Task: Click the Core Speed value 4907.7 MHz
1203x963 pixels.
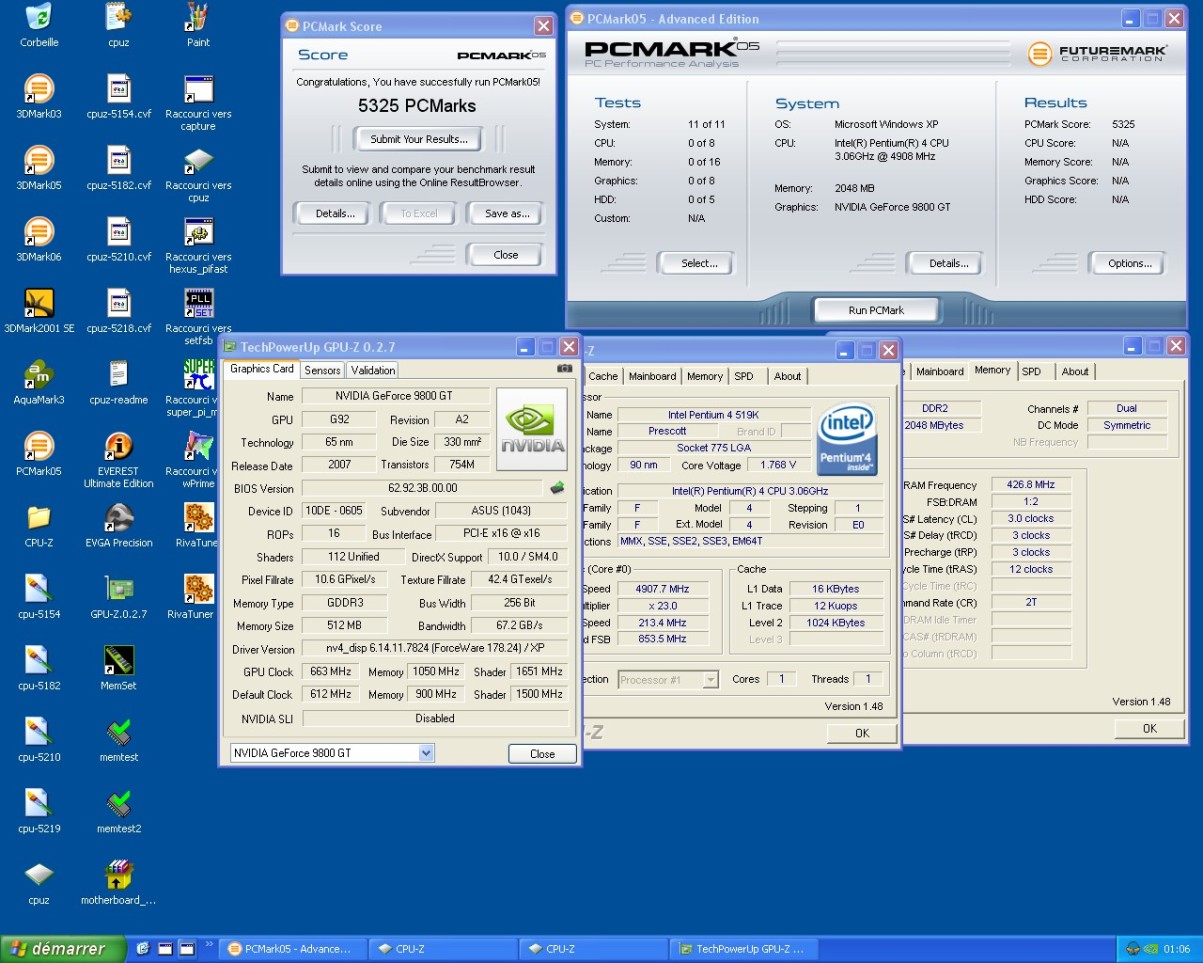Action: [662, 589]
